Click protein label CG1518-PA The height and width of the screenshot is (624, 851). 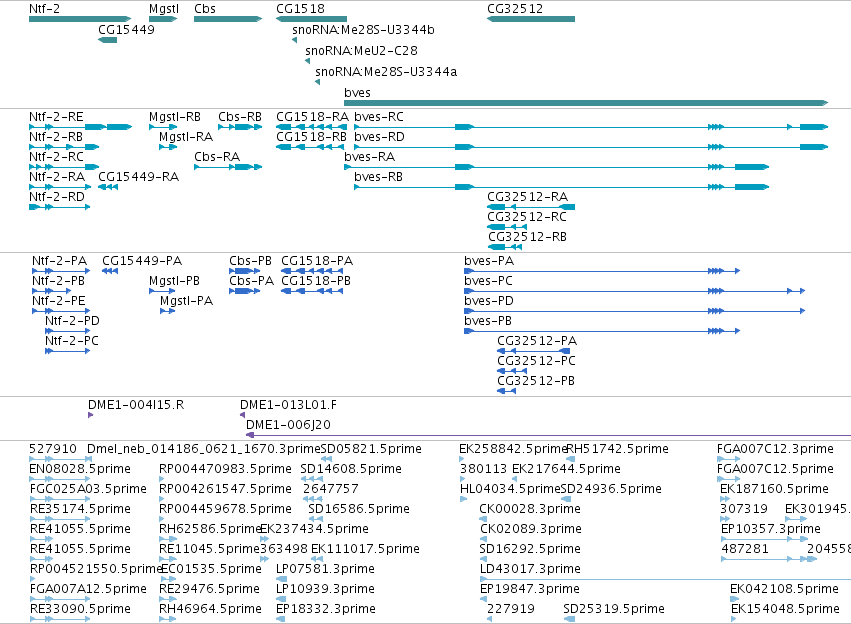(317, 261)
